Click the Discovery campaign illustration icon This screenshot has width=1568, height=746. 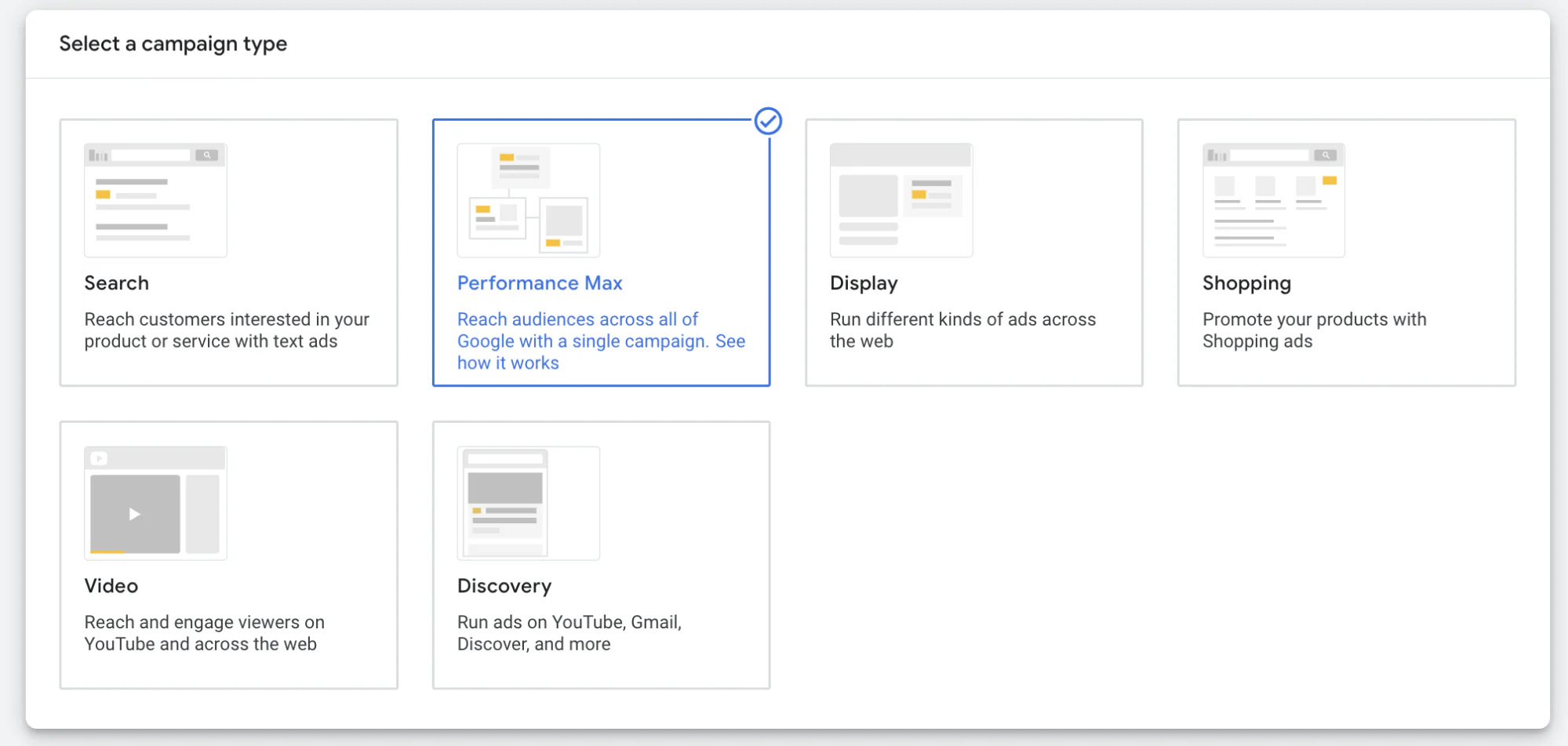(x=529, y=503)
